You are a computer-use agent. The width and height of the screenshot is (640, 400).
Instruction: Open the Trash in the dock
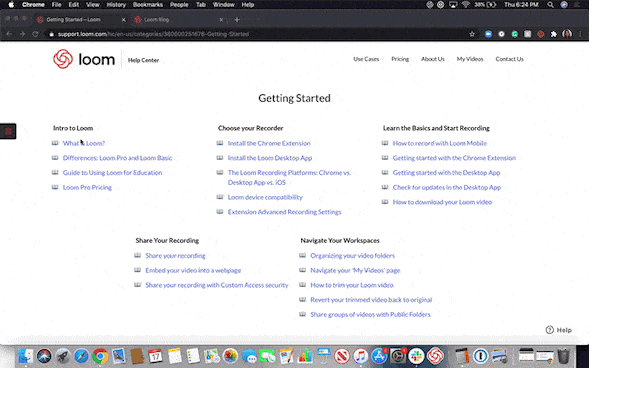click(564, 356)
